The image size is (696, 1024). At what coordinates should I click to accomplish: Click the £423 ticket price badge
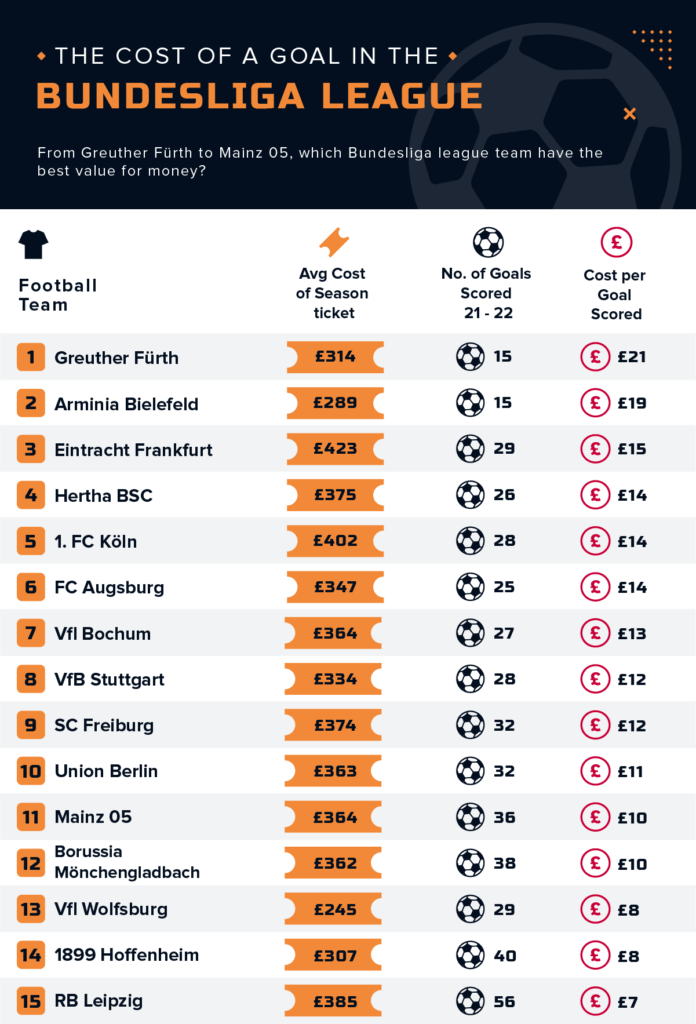[335, 449]
